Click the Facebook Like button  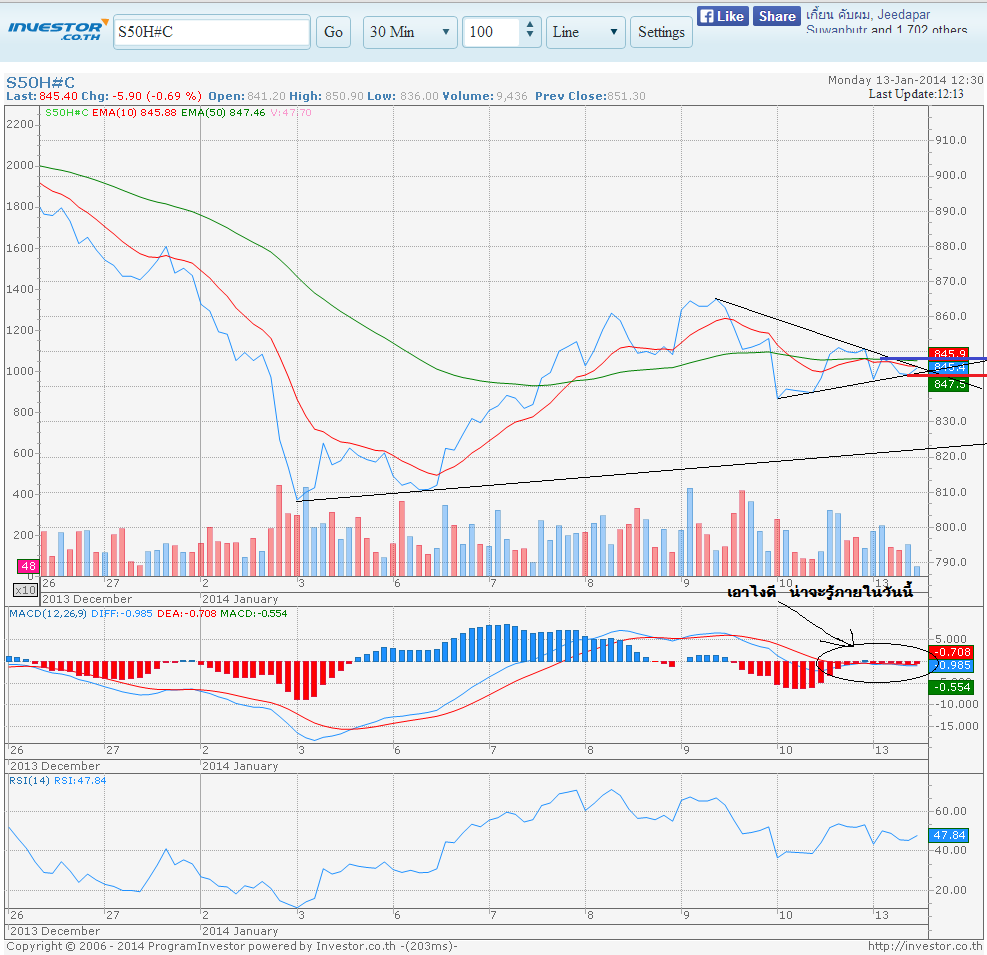click(722, 16)
